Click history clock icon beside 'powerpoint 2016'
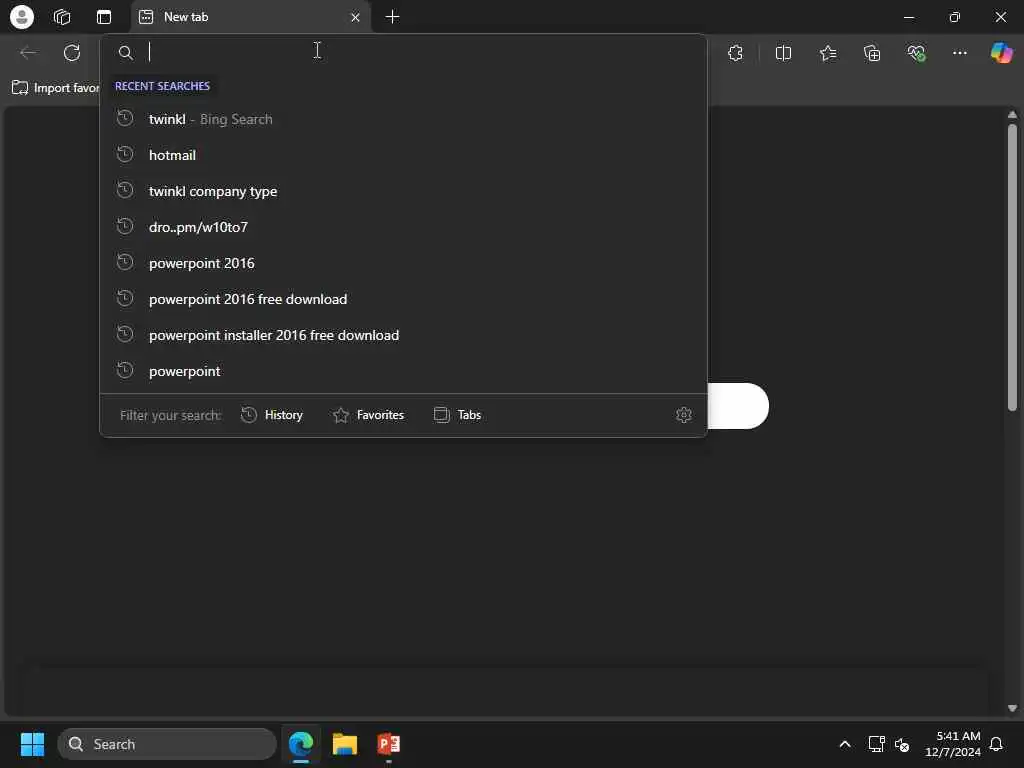The width and height of the screenshot is (1024, 768). (125, 262)
